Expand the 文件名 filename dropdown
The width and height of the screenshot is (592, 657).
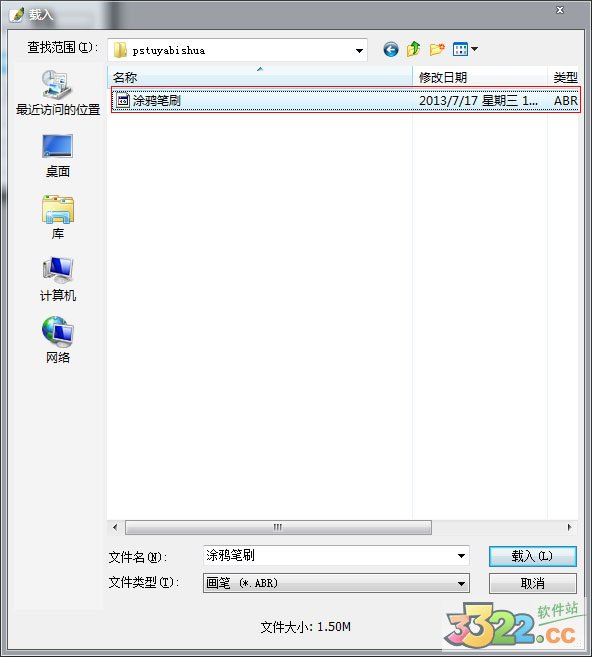click(461, 556)
